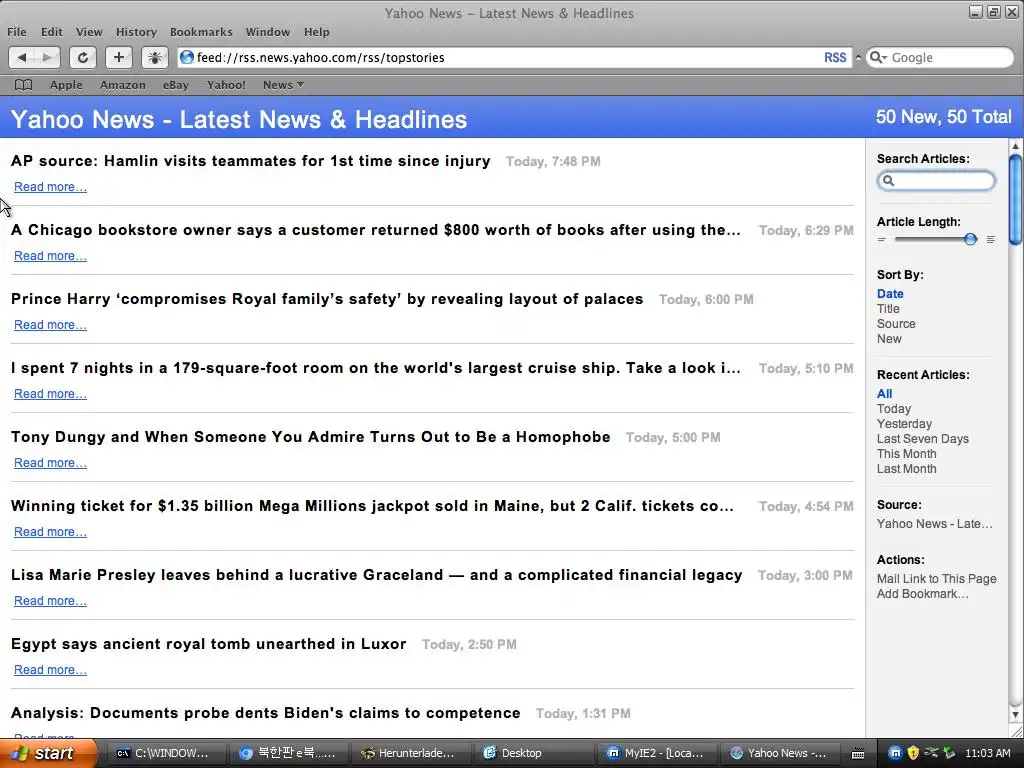Click the long article length icon
The width and height of the screenshot is (1024, 768).
[x=991, y=240]
